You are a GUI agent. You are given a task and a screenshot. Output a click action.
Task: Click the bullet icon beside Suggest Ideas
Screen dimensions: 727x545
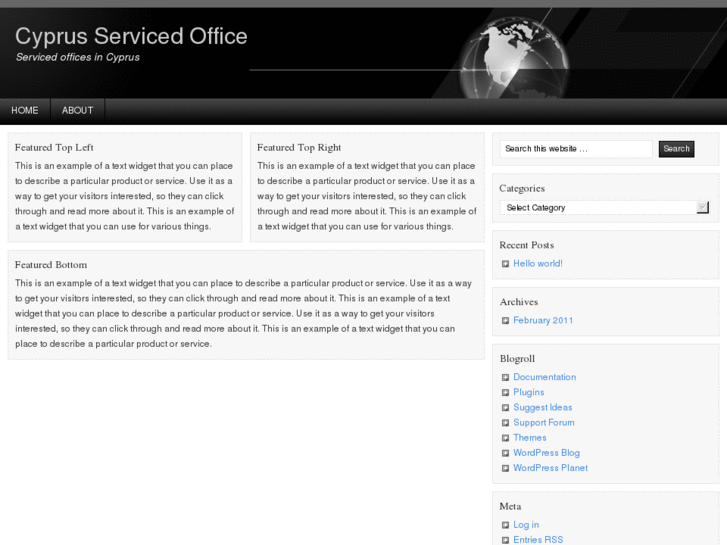pyautogui.click(x=505, y=408)
